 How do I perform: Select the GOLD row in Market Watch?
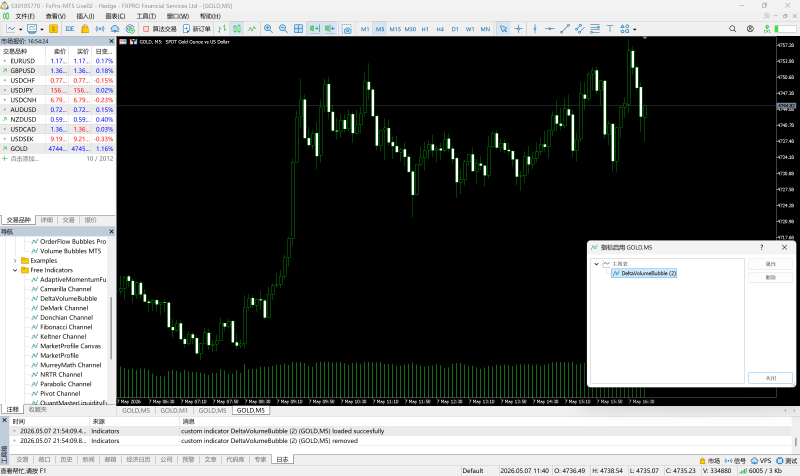coord(58,148)
